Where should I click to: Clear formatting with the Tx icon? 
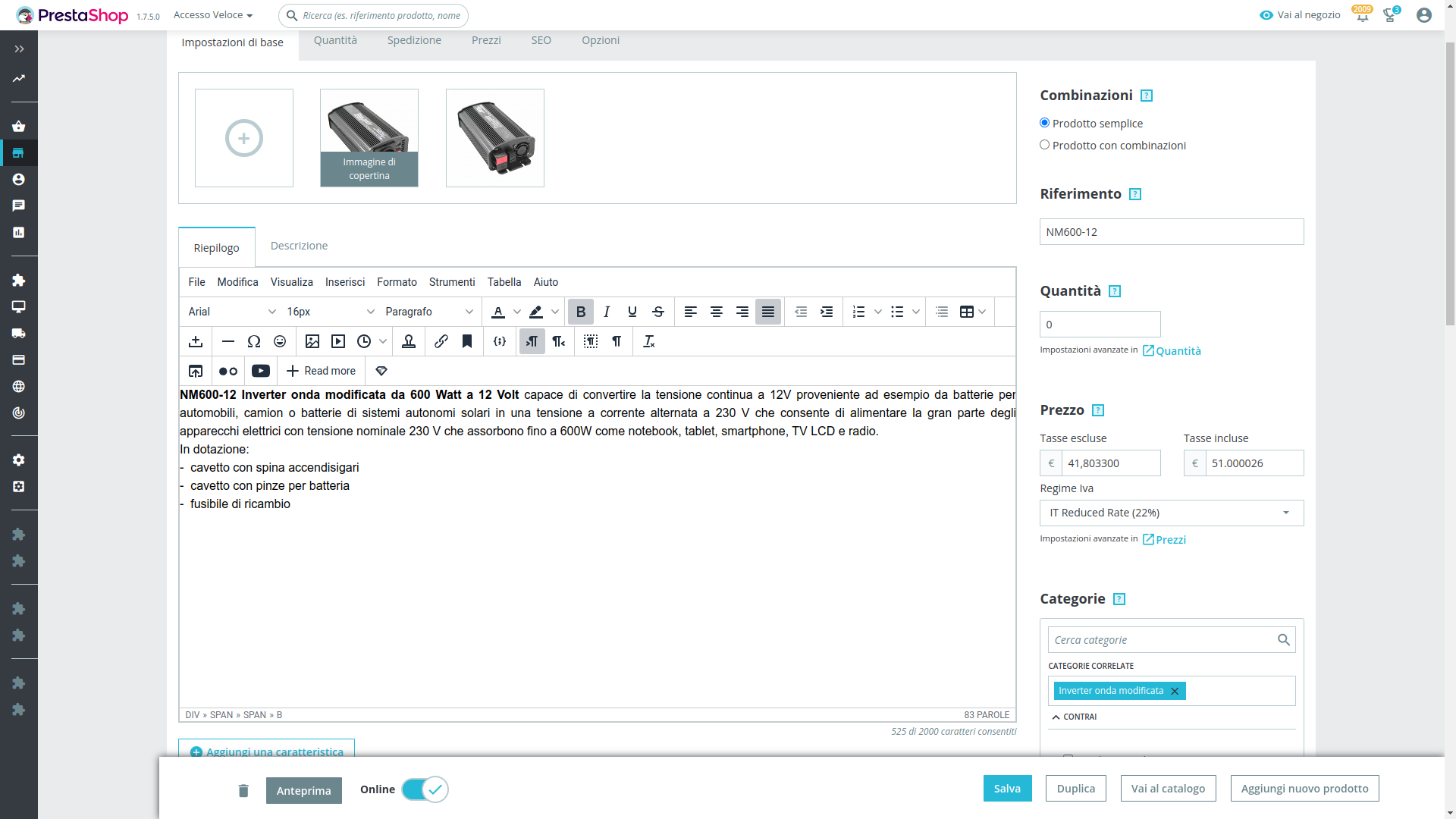pyautogui.click(x=648, y=341)
